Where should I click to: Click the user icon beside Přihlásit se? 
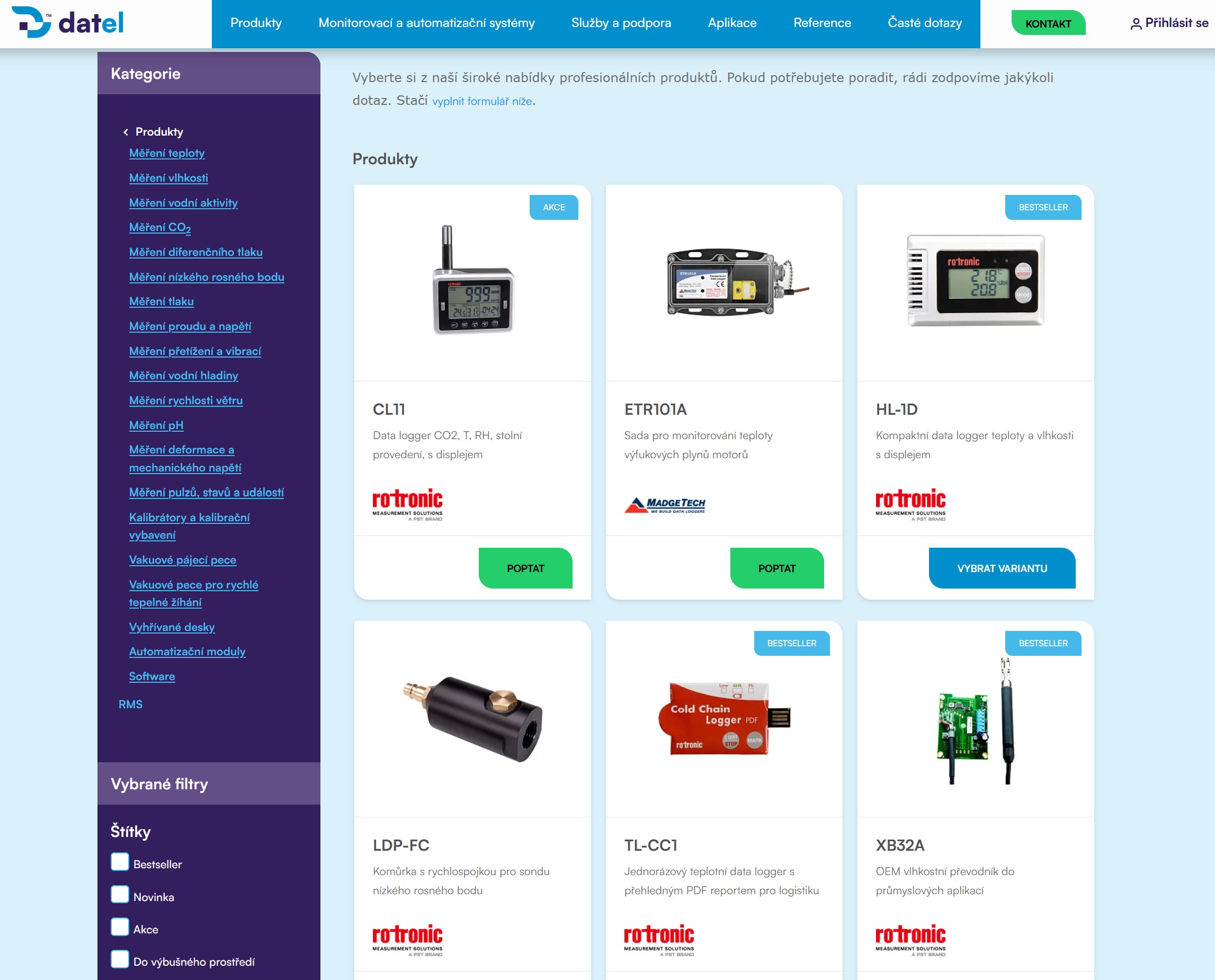pos(1136,24)
